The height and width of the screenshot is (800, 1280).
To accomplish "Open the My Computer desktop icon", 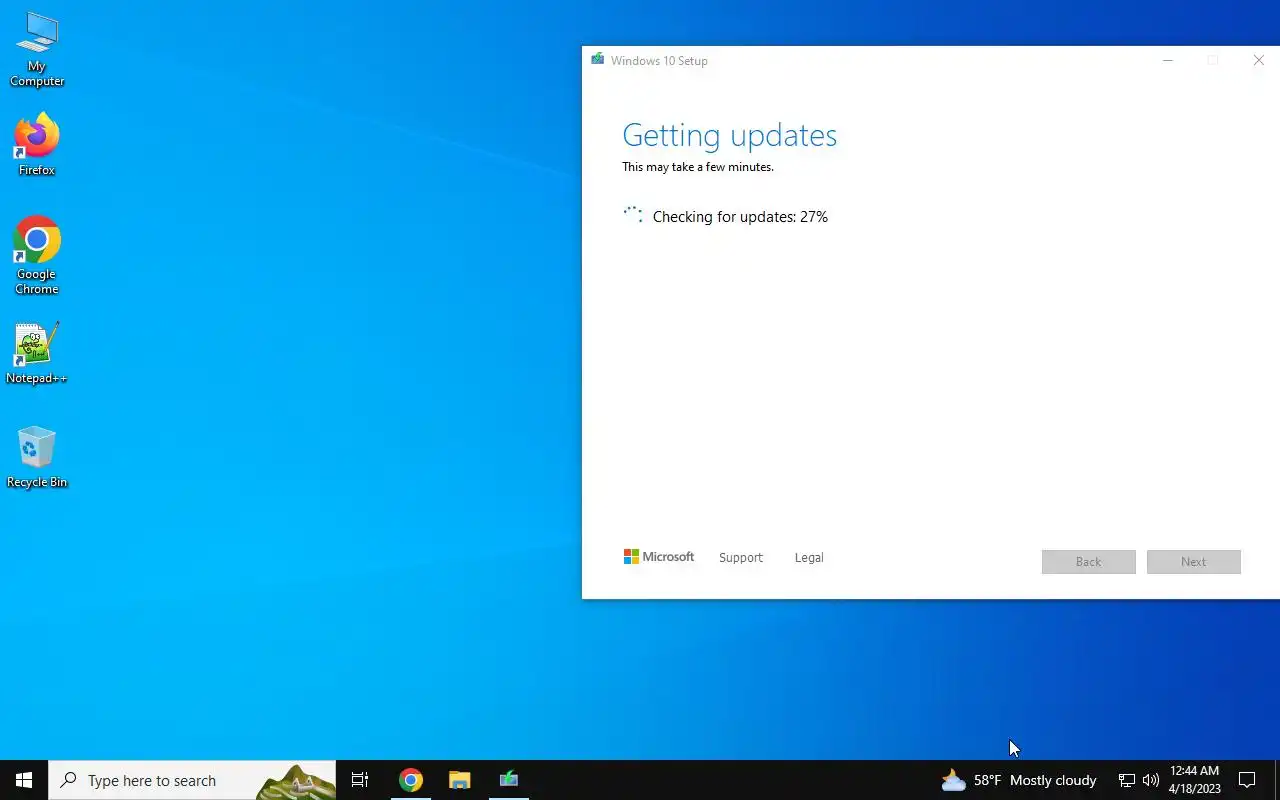I will 37,50.
